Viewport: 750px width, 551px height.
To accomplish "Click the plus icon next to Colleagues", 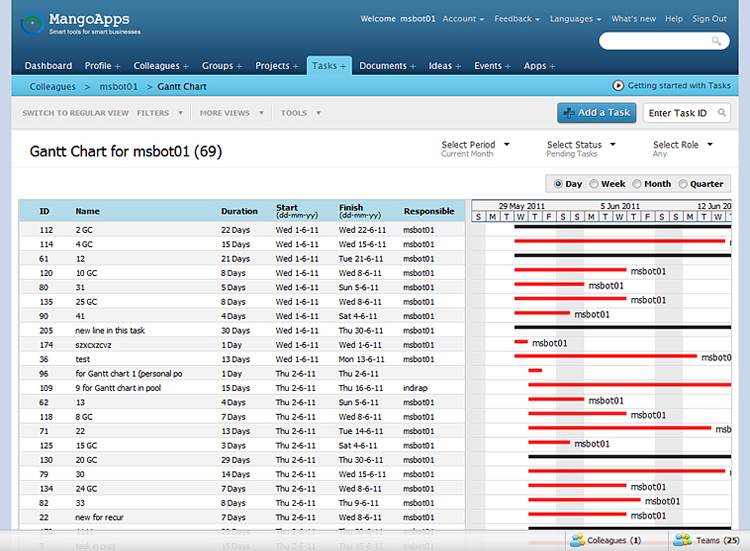I will [186, 66].
